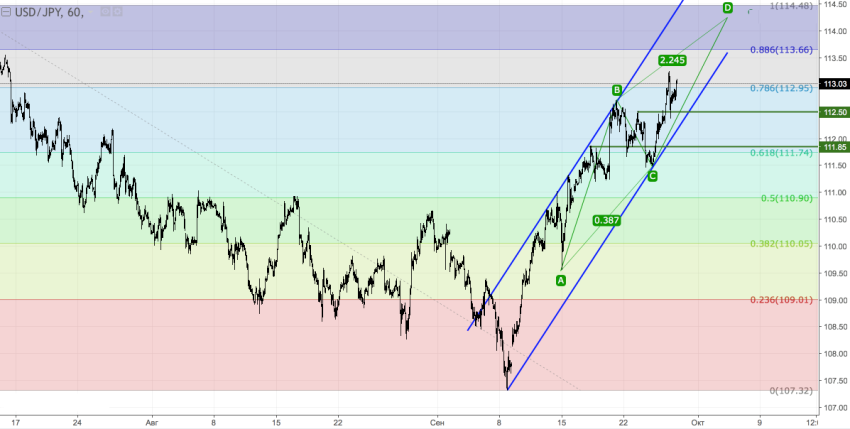
Task: Click the 2.245 ratio label
Action: pyautogui.click(x=672, y=61)
